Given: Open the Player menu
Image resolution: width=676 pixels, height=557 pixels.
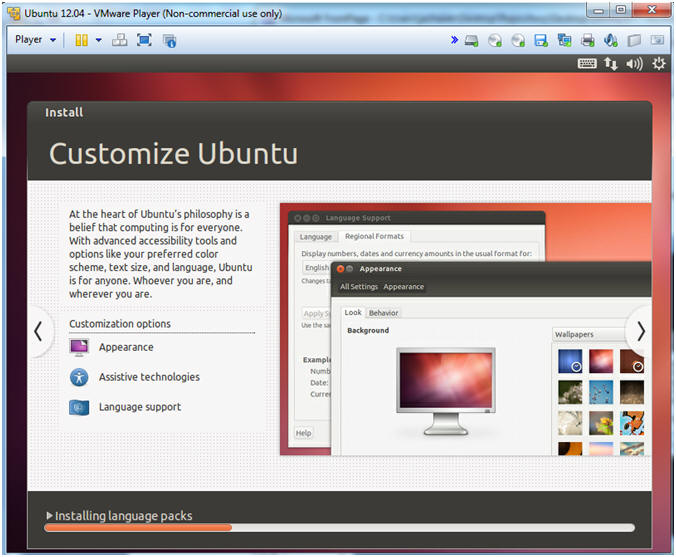Looking at the screenshot, I should tap(35, 40).
